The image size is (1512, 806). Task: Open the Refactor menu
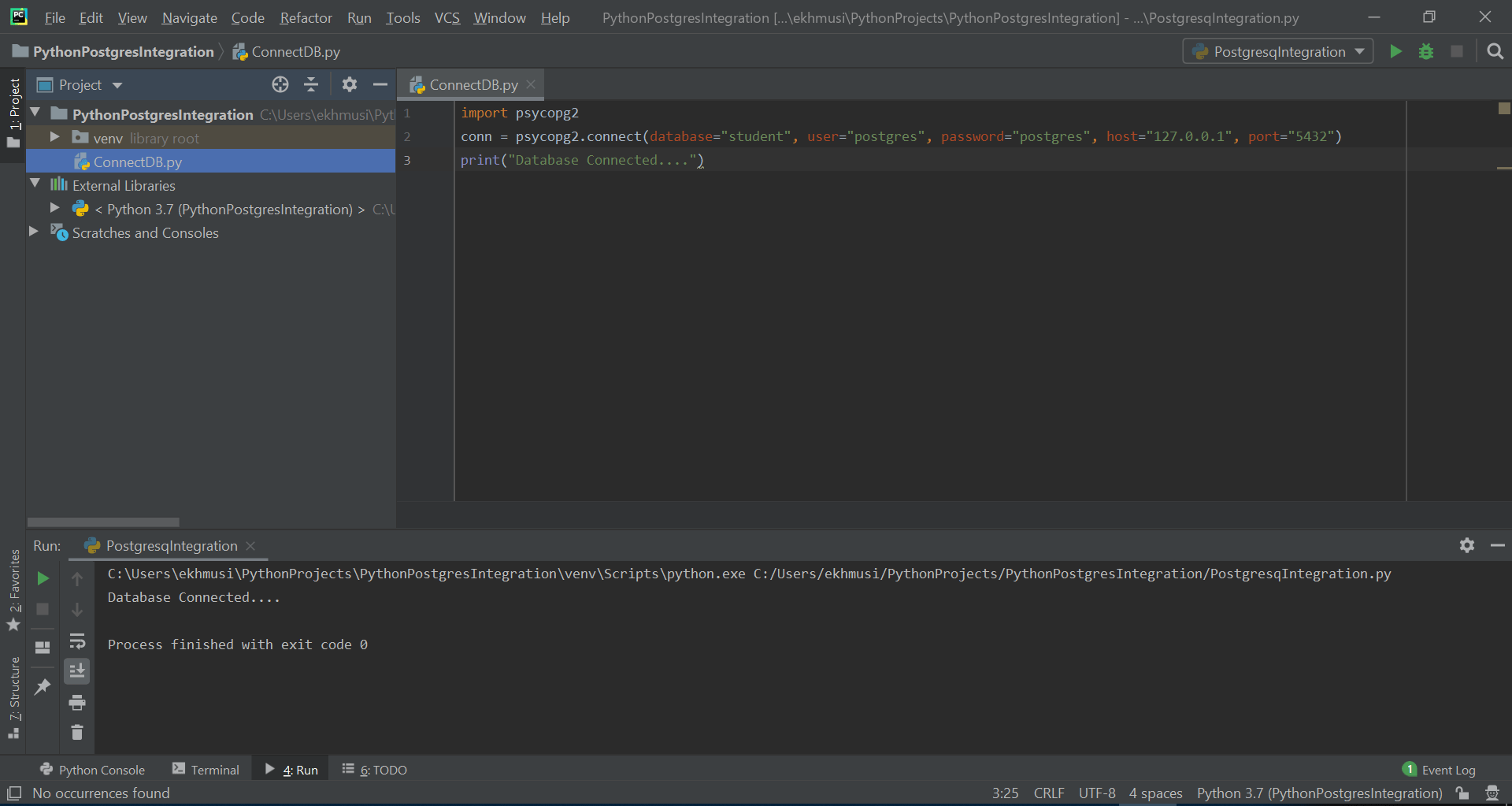point(306,18)
